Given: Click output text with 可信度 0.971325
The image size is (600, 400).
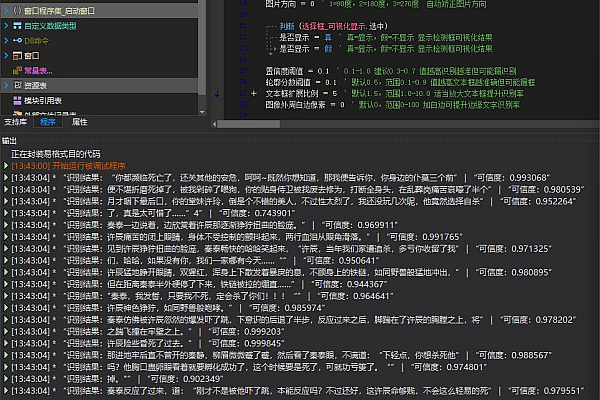Looking at the screenshot, I should click(281, 249).
